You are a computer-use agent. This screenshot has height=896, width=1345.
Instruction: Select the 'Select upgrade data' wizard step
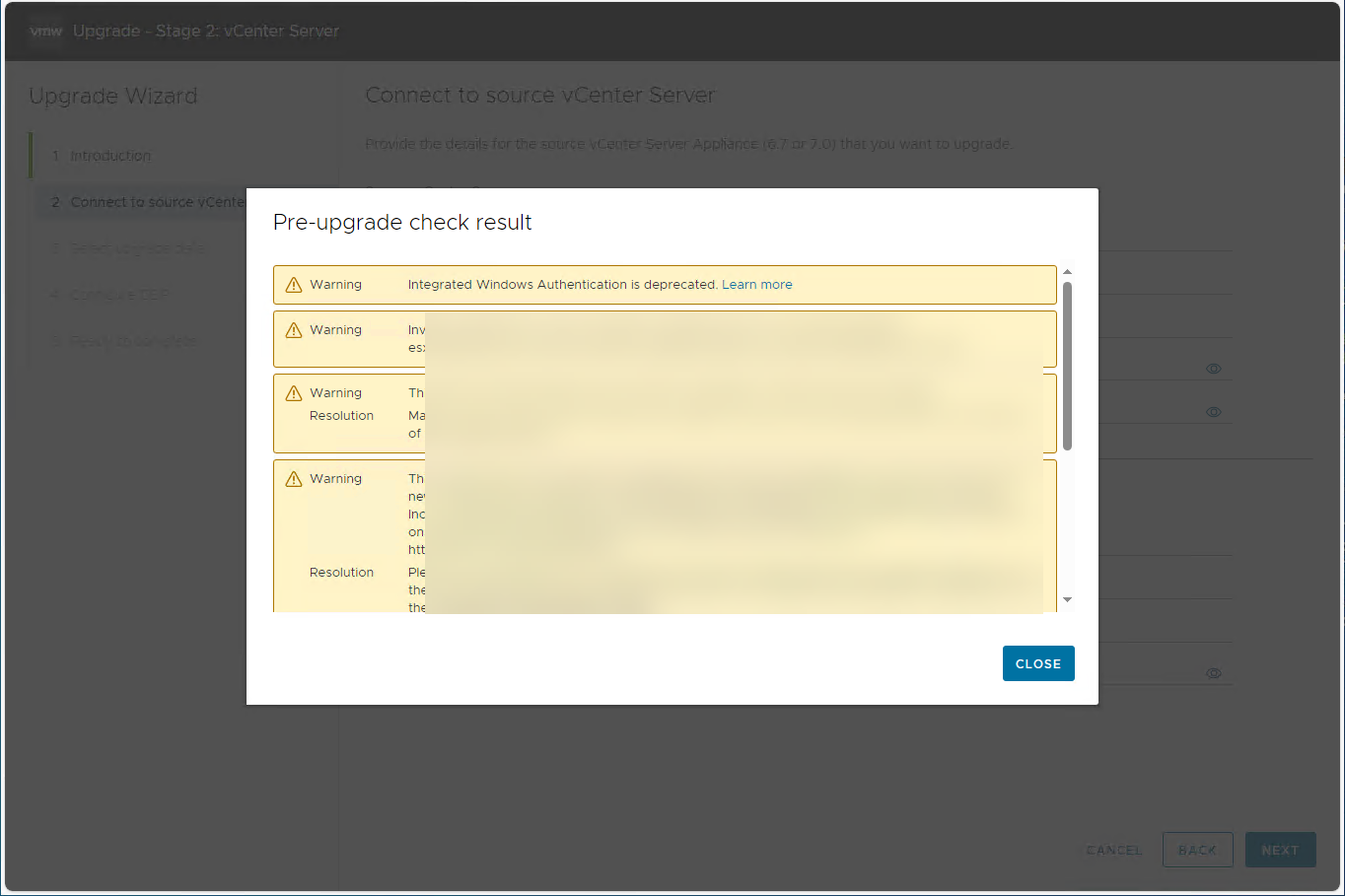click(x=129, y=248)
